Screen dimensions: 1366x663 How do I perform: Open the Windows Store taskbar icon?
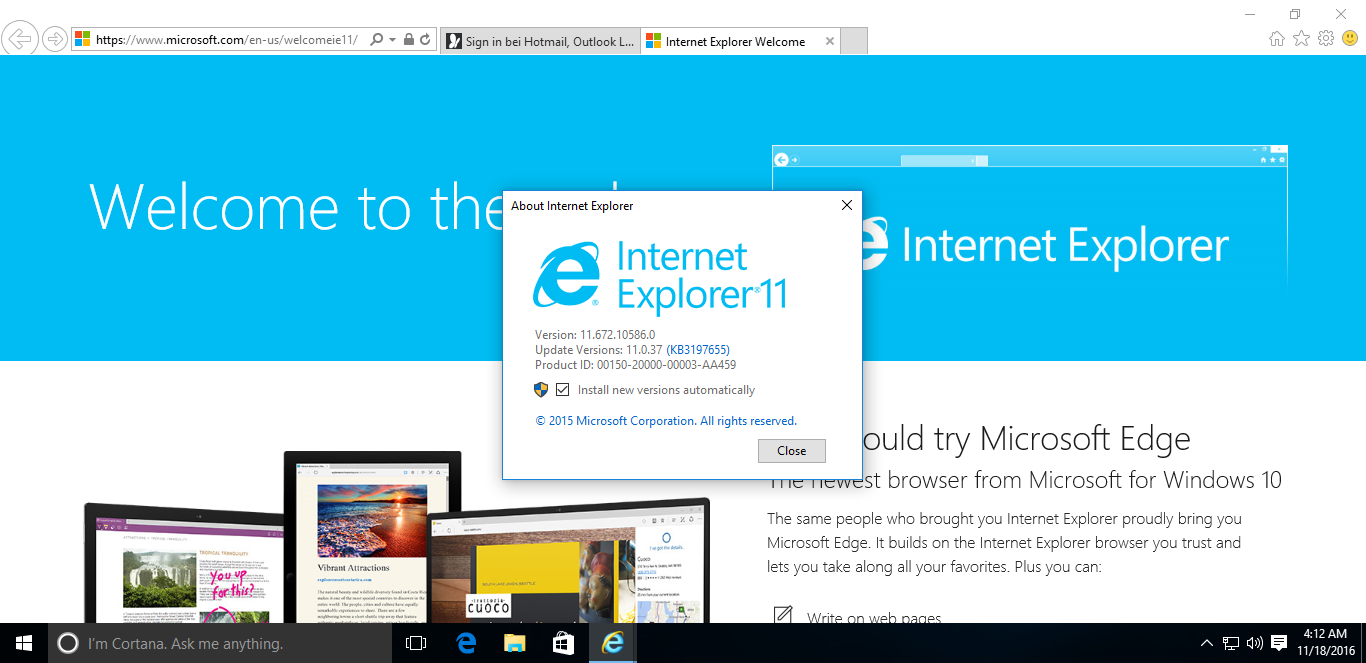(x=563, y=643)
